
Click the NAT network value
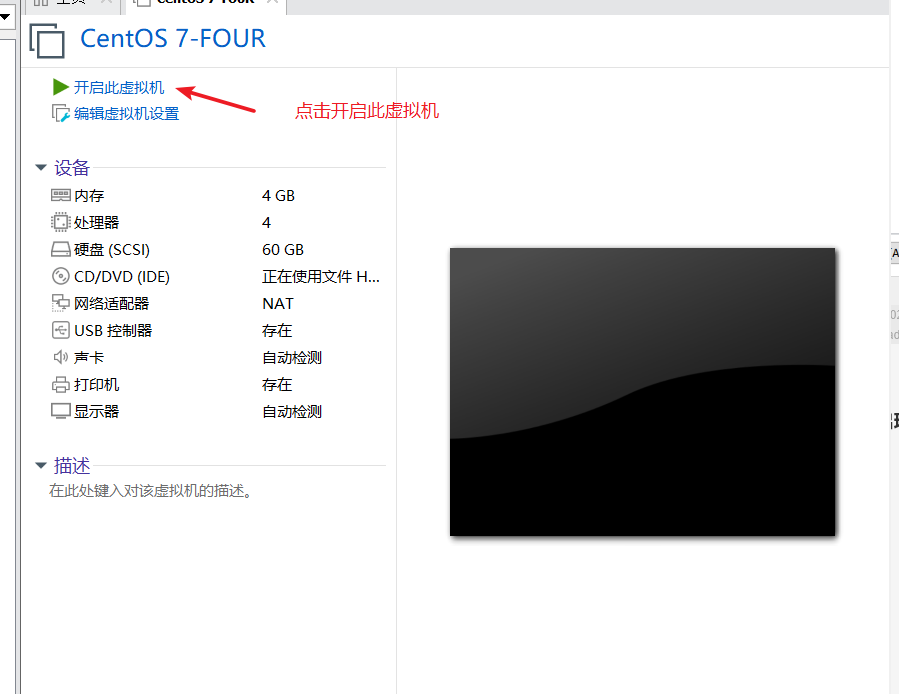[278, 303]
